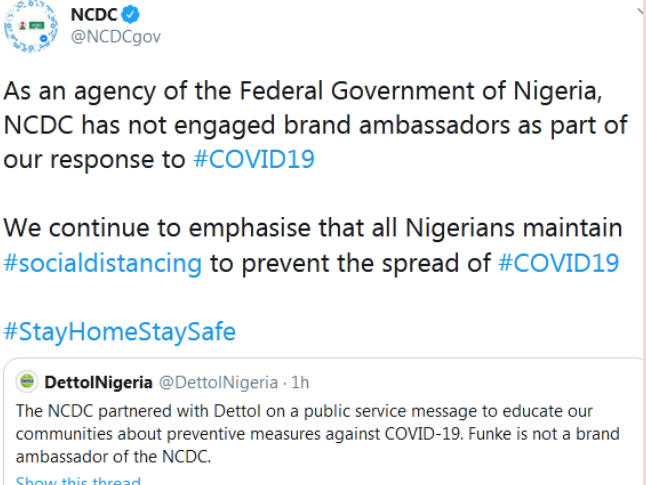Click the 'As an agency of the Federal Government' line

(303, 91)
